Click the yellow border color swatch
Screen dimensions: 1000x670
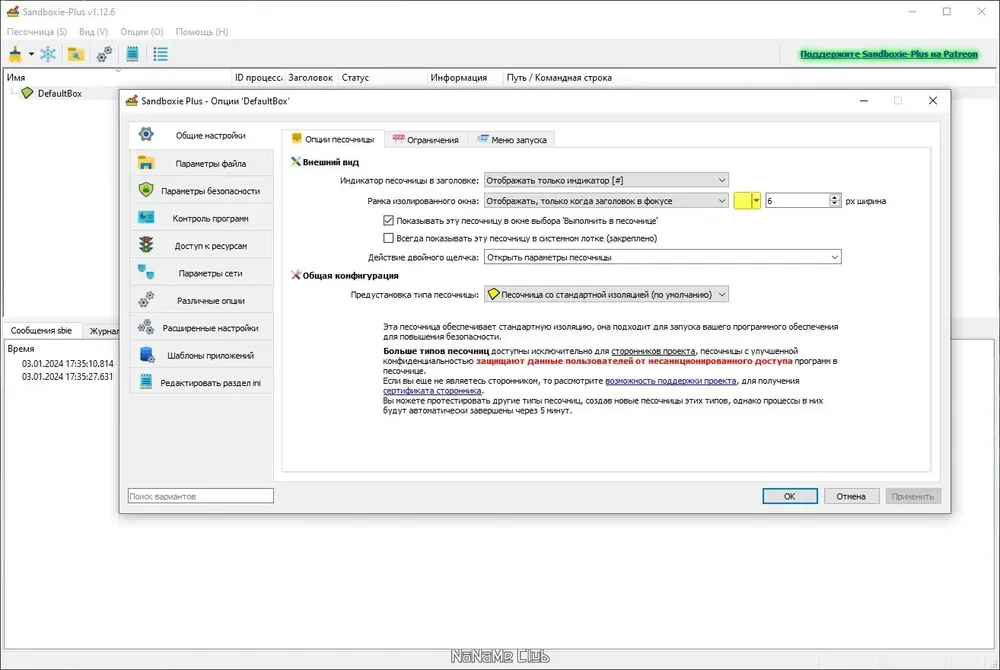(x=742, y=201)
